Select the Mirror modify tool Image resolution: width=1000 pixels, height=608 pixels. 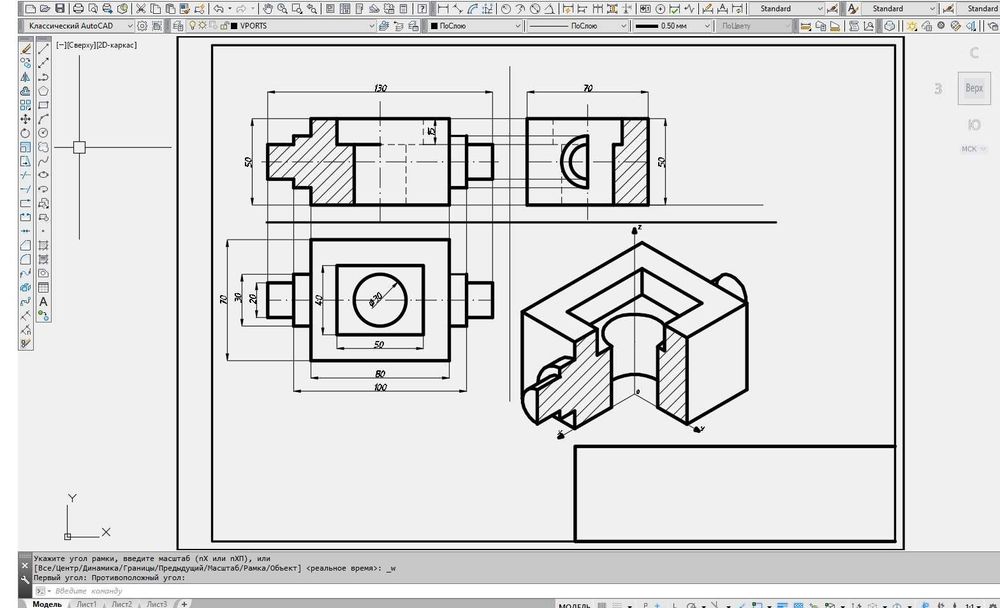click(26, 77)
